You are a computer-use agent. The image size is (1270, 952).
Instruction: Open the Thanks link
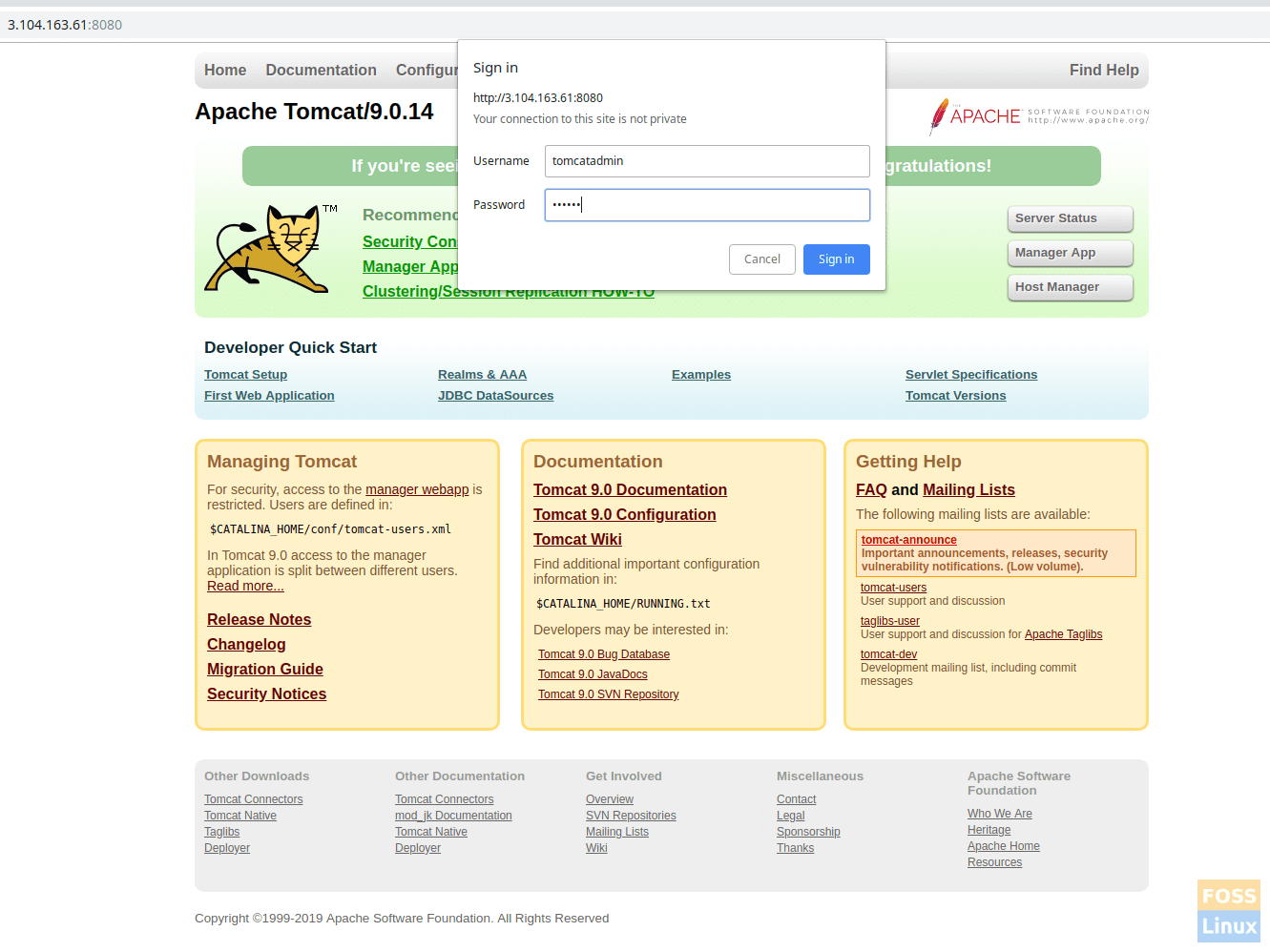[x=795, y=848]
